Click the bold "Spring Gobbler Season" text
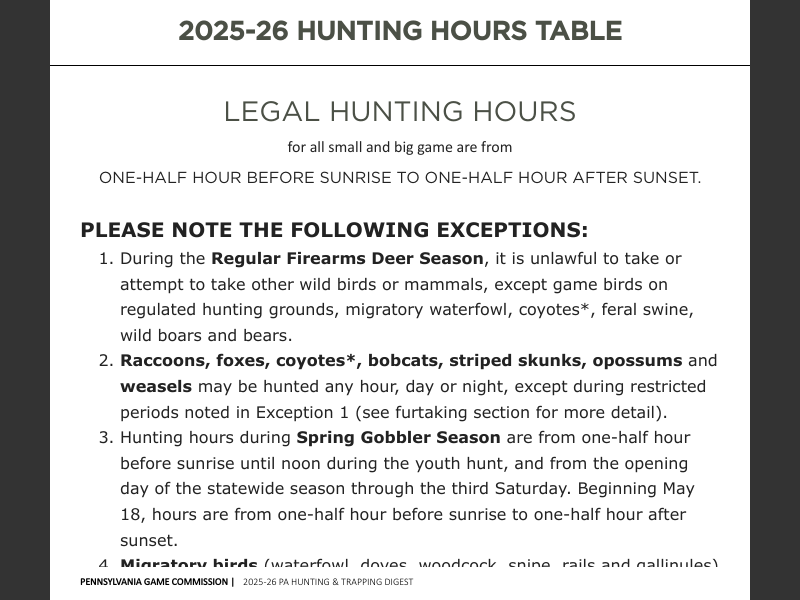Image resolution: width=800 pixels, height=600 pixels. pos(398,437)
